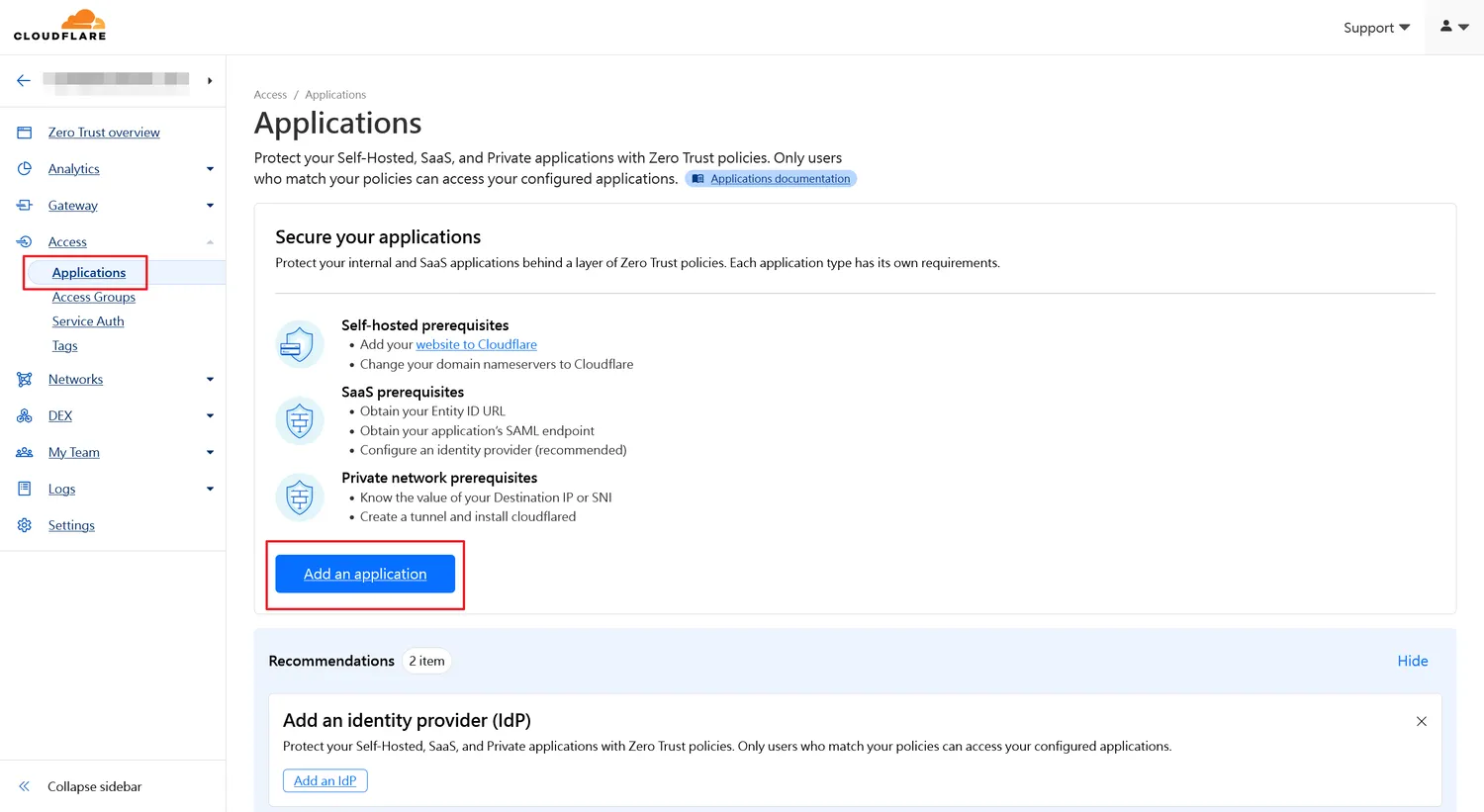Open the user account menu icon
This screenshot has height=812, width=1484.
pyautogui.click(x=1453, y=27)
